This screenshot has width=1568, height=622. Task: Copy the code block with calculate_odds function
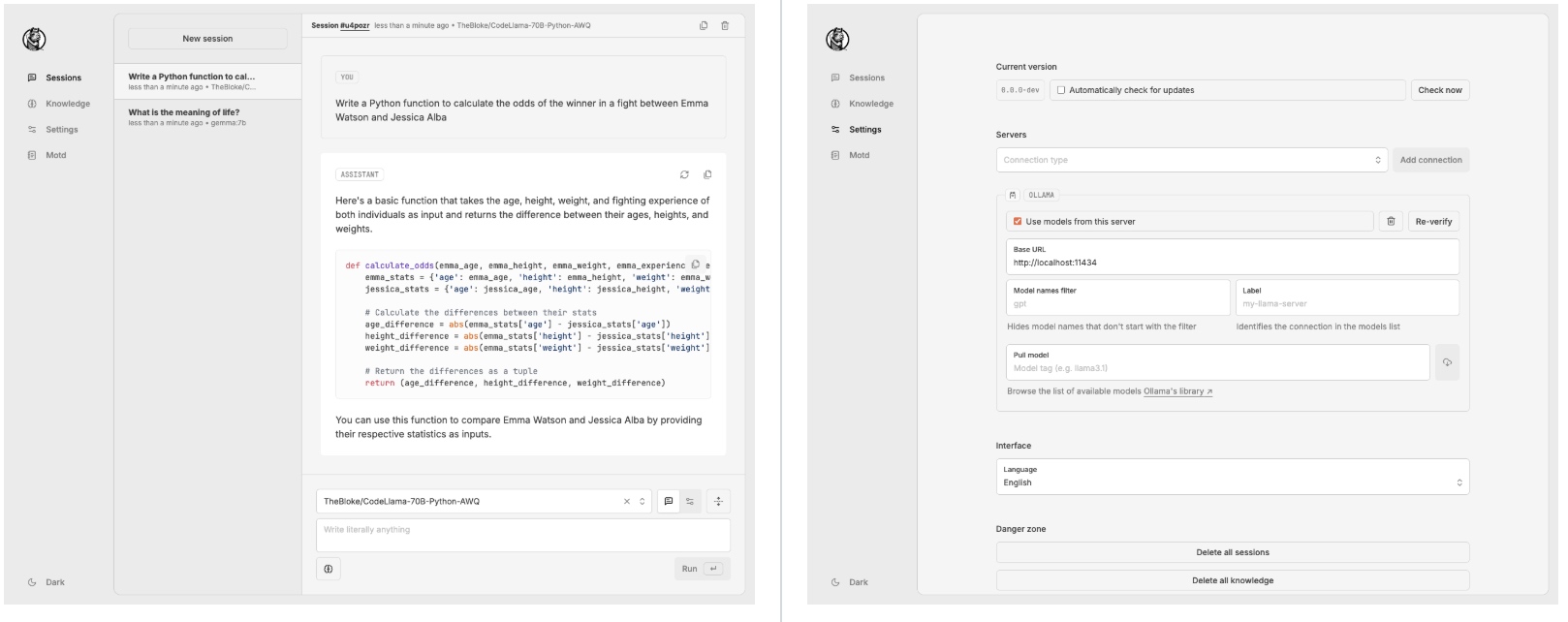tap(695, 264)
